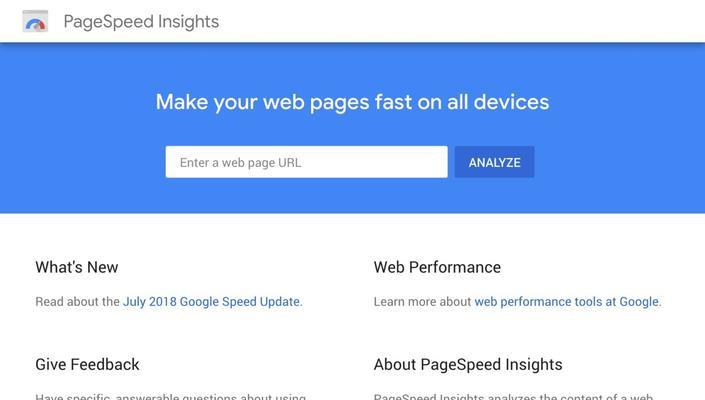Click the ANALYZE button
Image resolution: width=705 pixels, height=400 pixels.
(495, 162)
